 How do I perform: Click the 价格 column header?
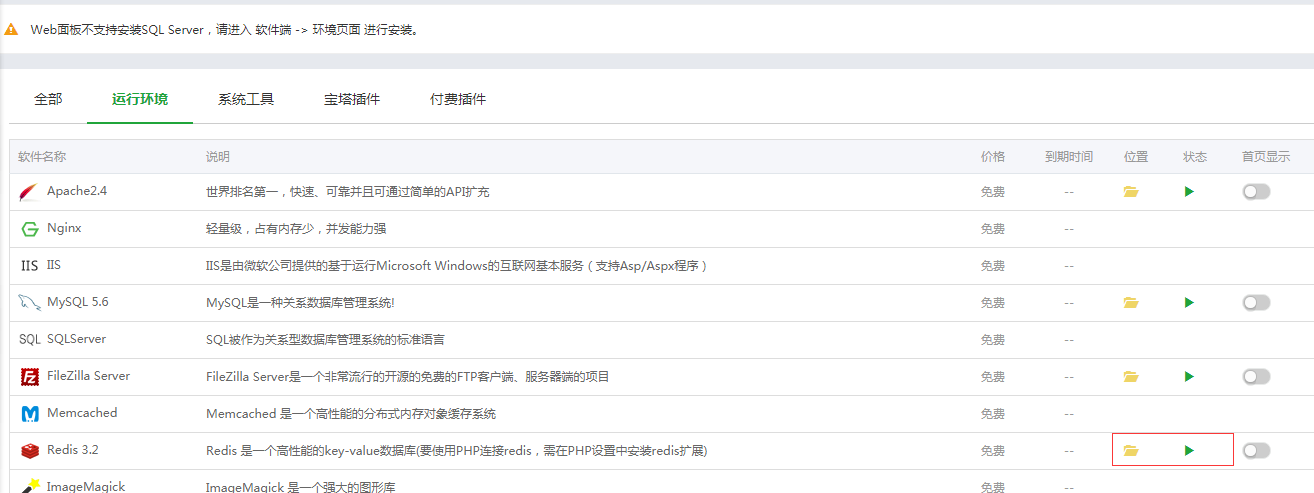click(993, 157)
